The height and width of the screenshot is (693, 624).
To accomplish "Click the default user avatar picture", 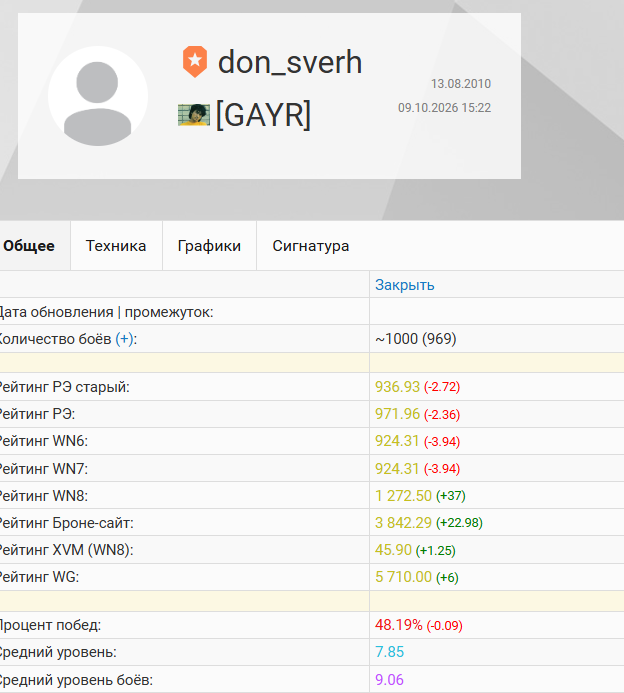I will click(x=98, y=96).
